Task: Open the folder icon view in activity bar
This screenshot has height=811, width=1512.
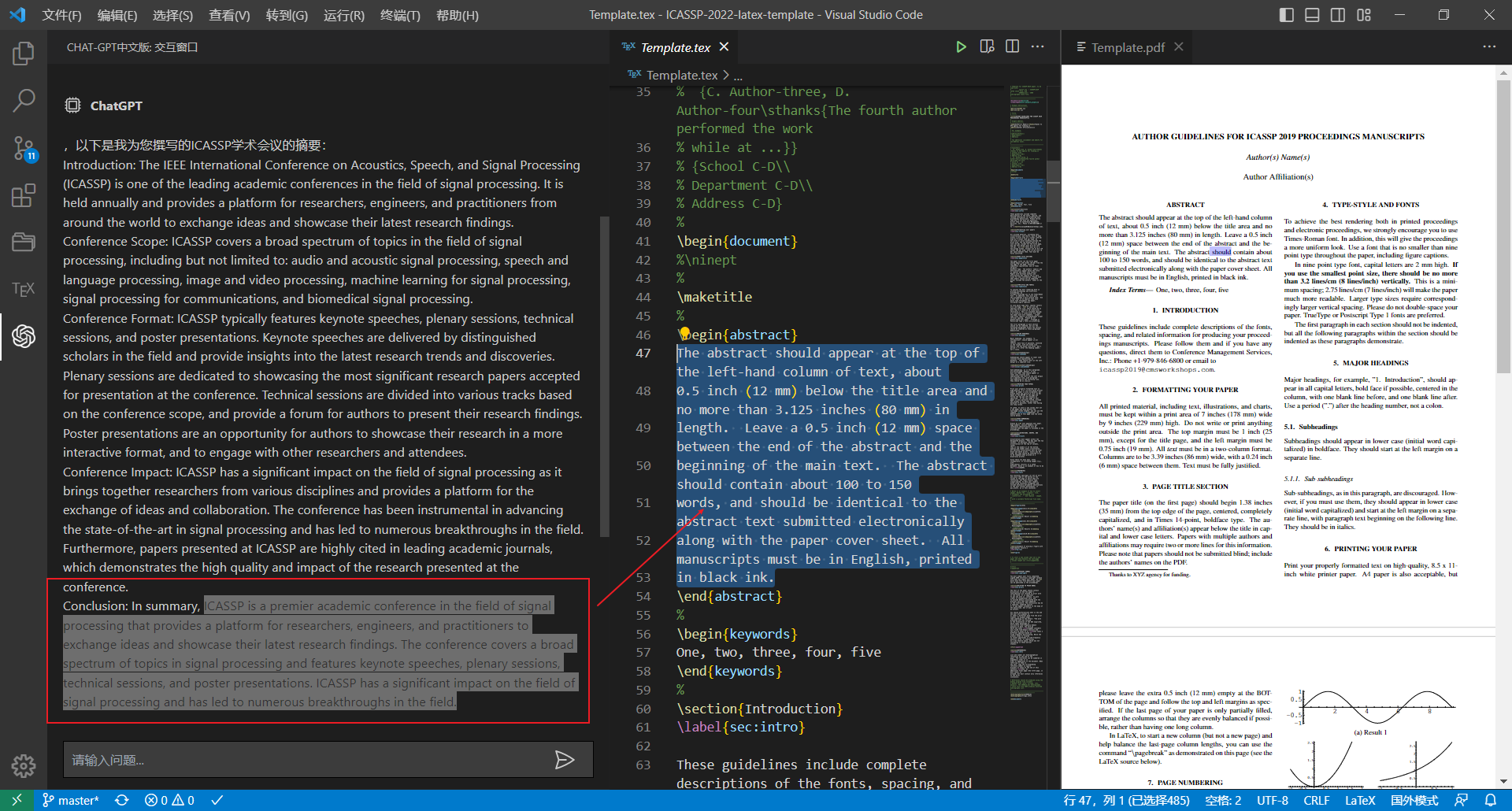Action: (24, 242)
